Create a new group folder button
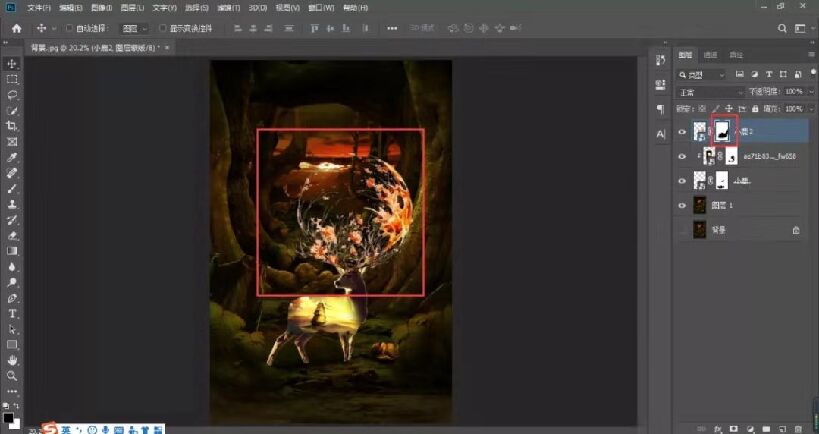This screenshot has height=434, width=819. pyautogui.click(x=765, y=429)
